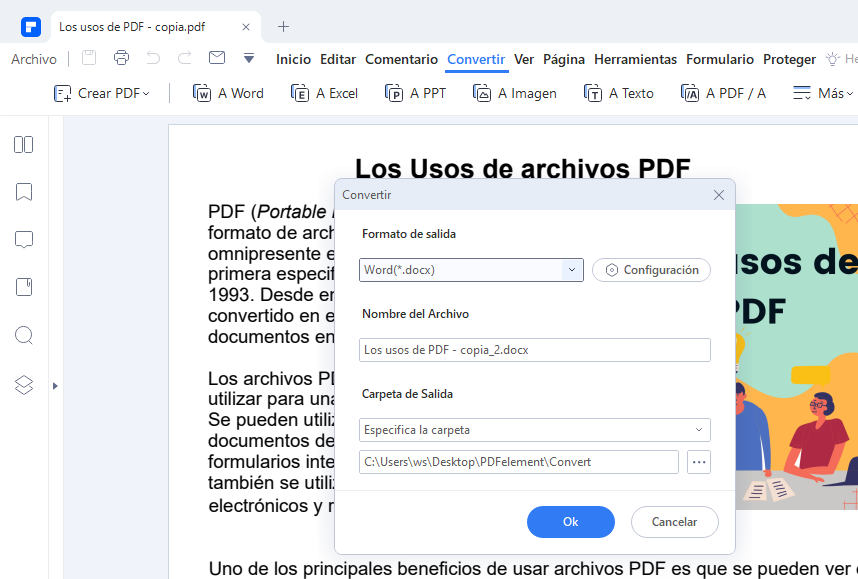
Task: Click the browse folder ellipsis button
Action: point(698,462)
